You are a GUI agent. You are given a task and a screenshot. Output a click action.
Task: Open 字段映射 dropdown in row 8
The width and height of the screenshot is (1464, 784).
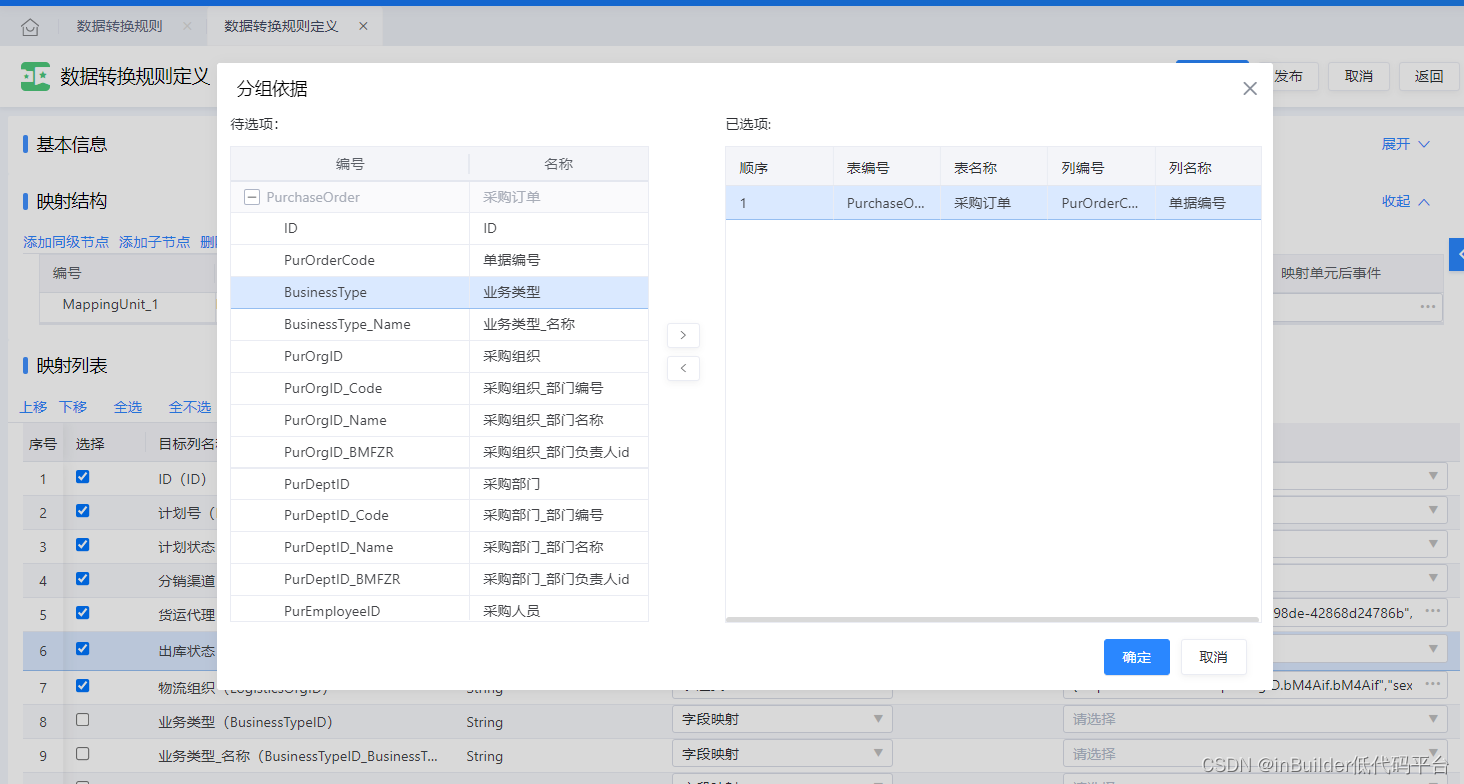(x=782, y=719)
